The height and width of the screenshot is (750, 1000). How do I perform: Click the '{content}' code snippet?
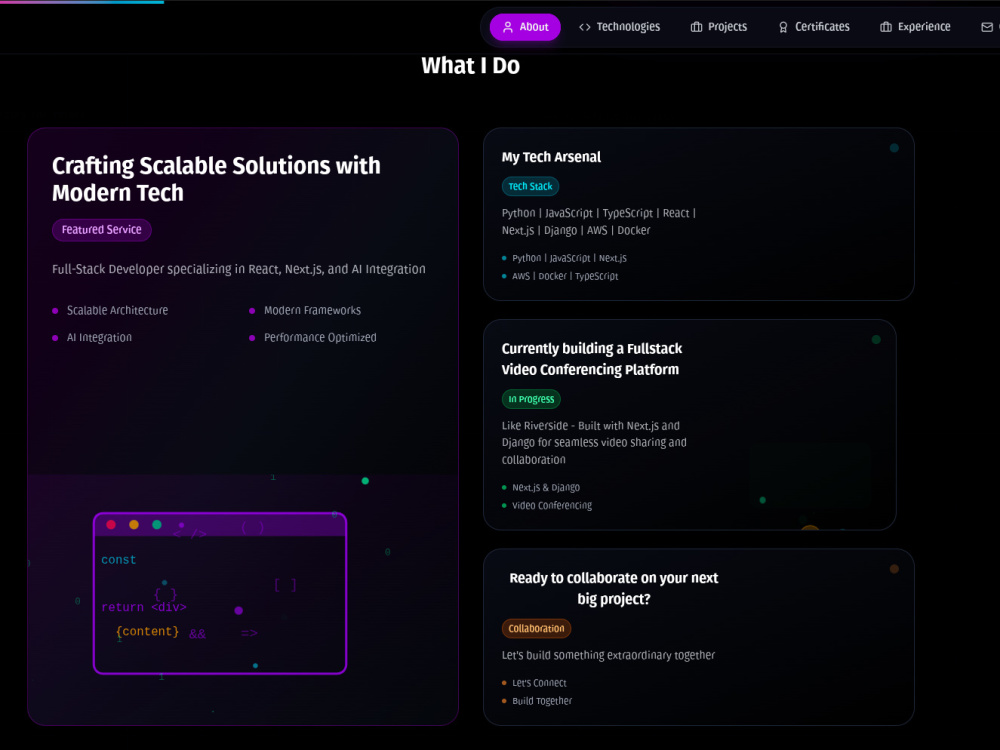(148, 631)
